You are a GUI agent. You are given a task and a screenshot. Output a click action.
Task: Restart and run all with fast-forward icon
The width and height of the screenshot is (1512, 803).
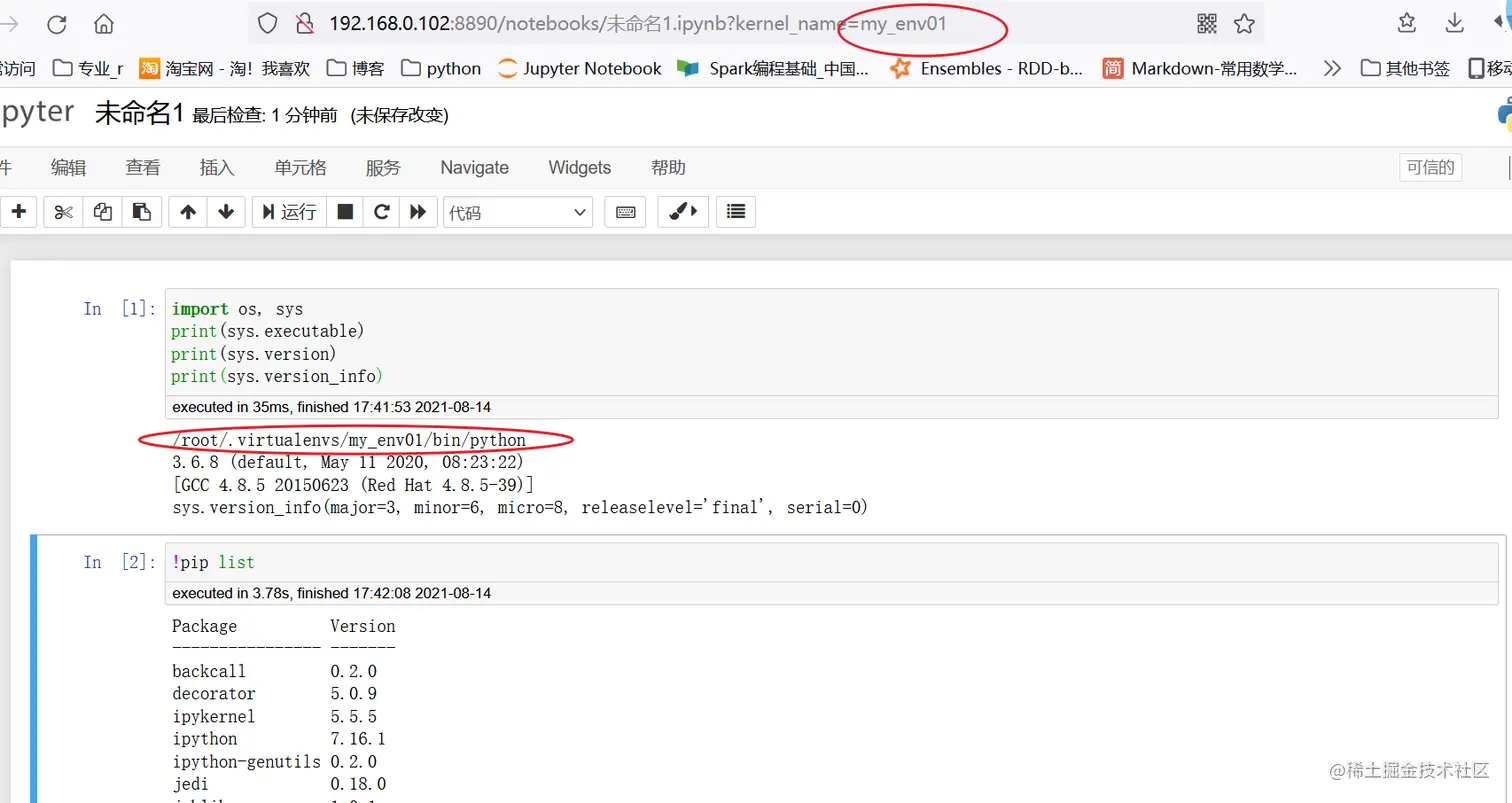[x=418, y=211]
